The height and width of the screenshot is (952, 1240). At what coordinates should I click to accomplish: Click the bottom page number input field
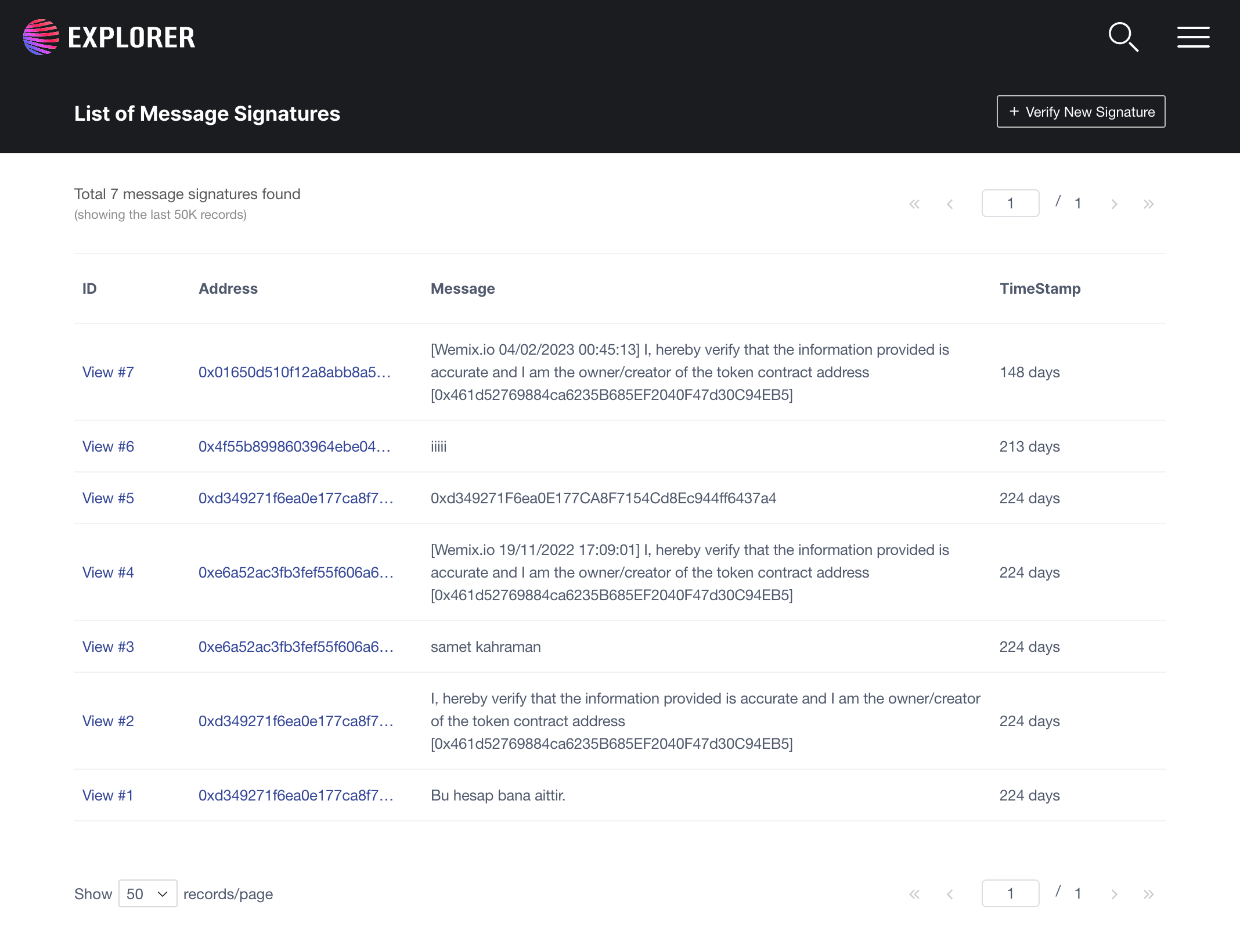[1010, 893]
